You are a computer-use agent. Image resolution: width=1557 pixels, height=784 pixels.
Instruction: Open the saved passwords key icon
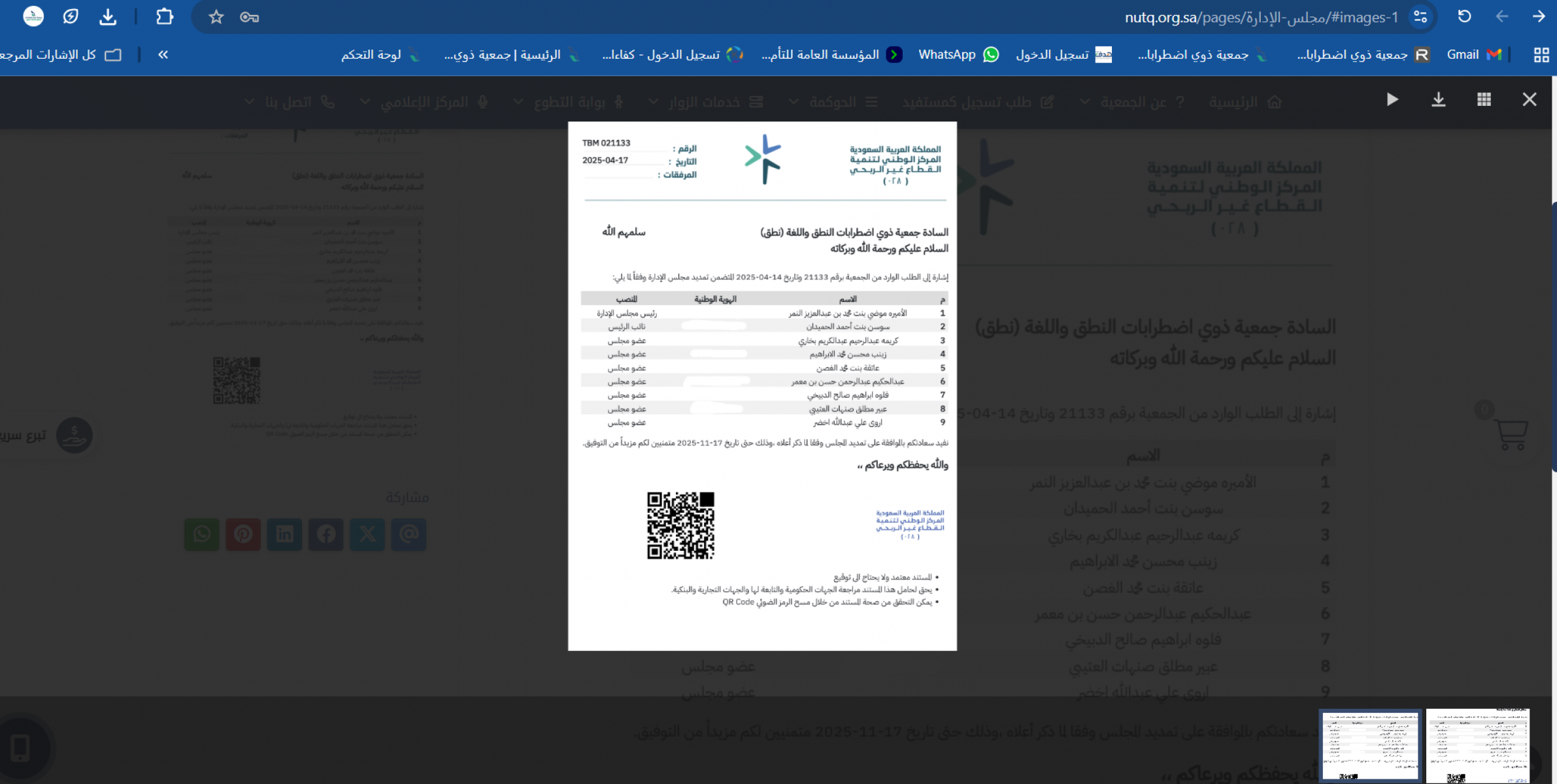249,17
